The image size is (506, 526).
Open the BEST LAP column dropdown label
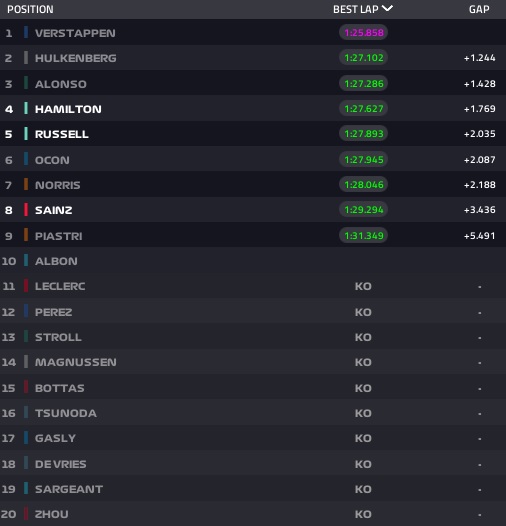(x=356, y=9)
